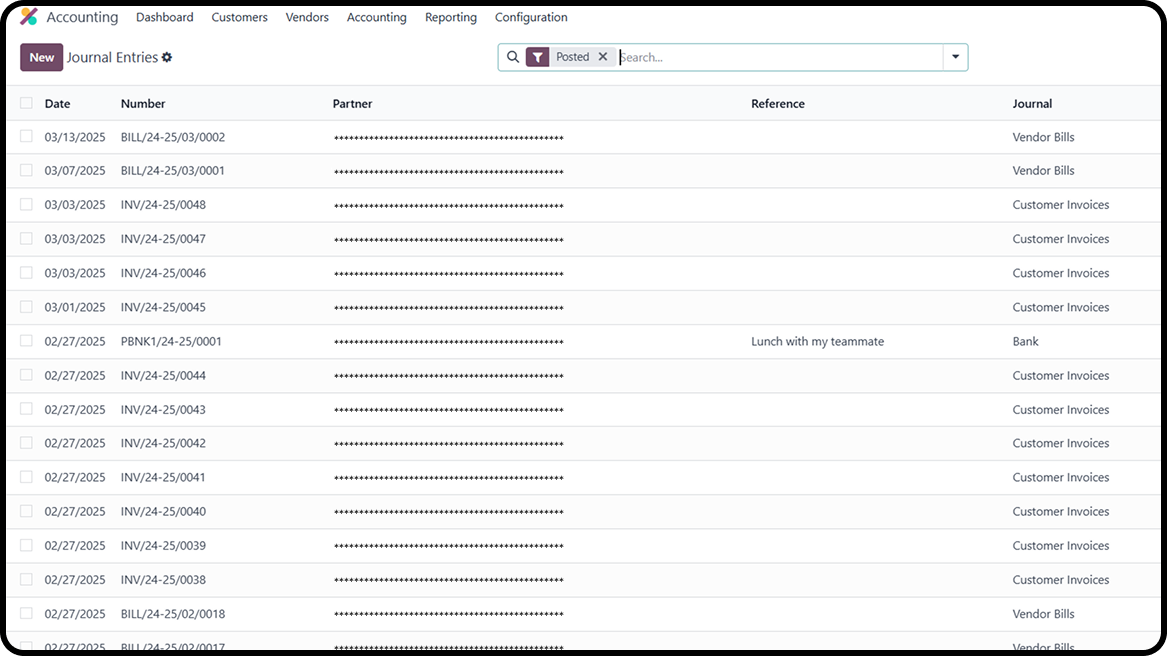Click the magnifying glass search icon
The image size is (1167, 656).
tap(513, 57)
